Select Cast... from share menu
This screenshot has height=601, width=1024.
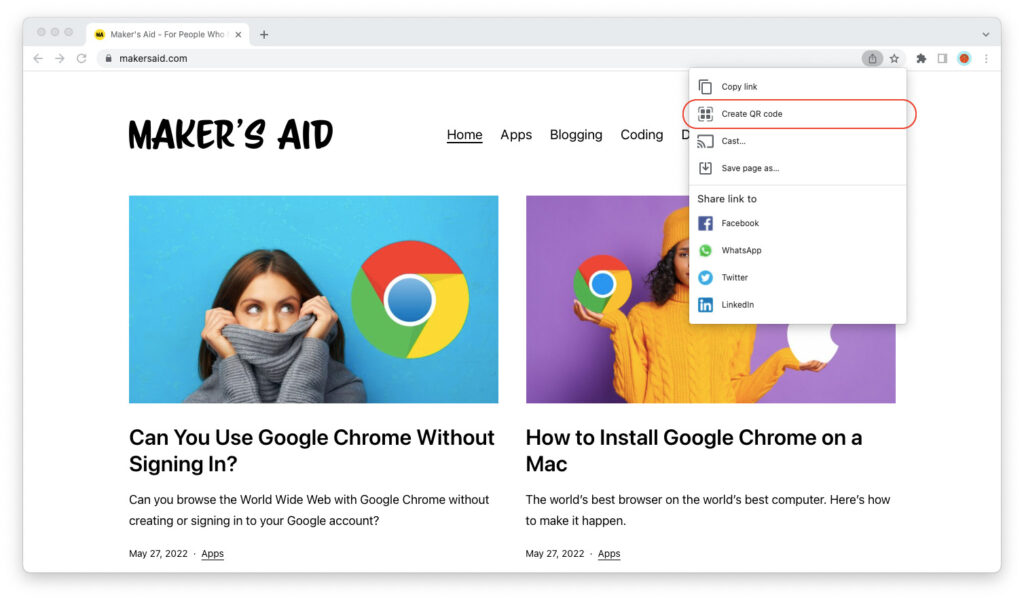(797, 141)
